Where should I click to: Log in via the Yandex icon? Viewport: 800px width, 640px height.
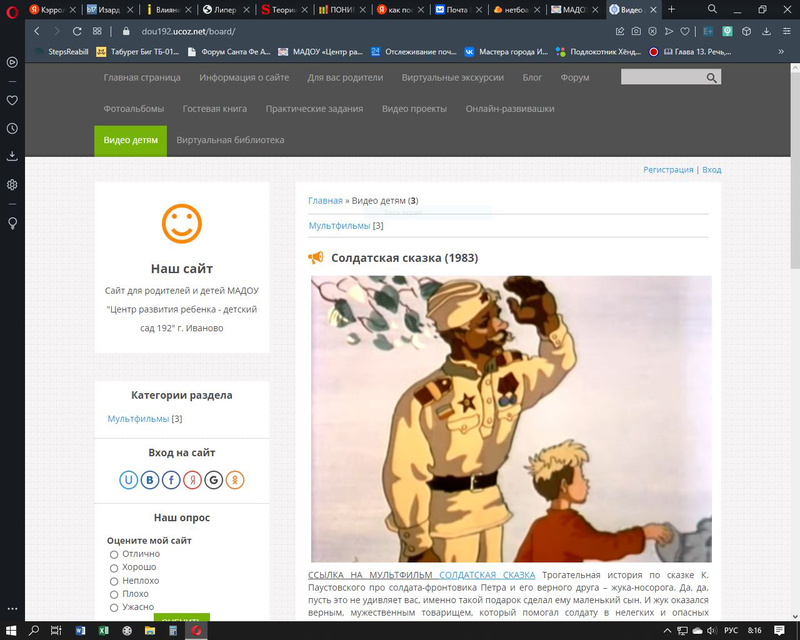[x=192, y=480]
